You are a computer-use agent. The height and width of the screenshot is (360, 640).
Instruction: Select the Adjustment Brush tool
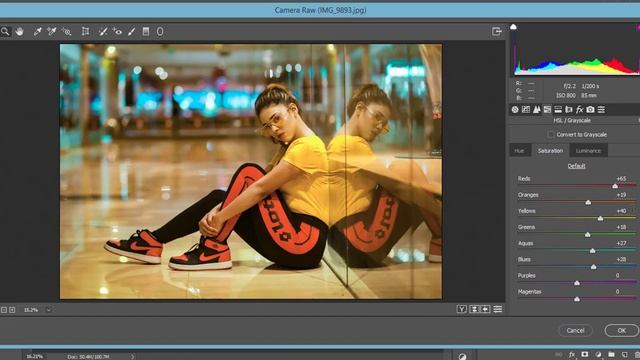click(131, 31)
